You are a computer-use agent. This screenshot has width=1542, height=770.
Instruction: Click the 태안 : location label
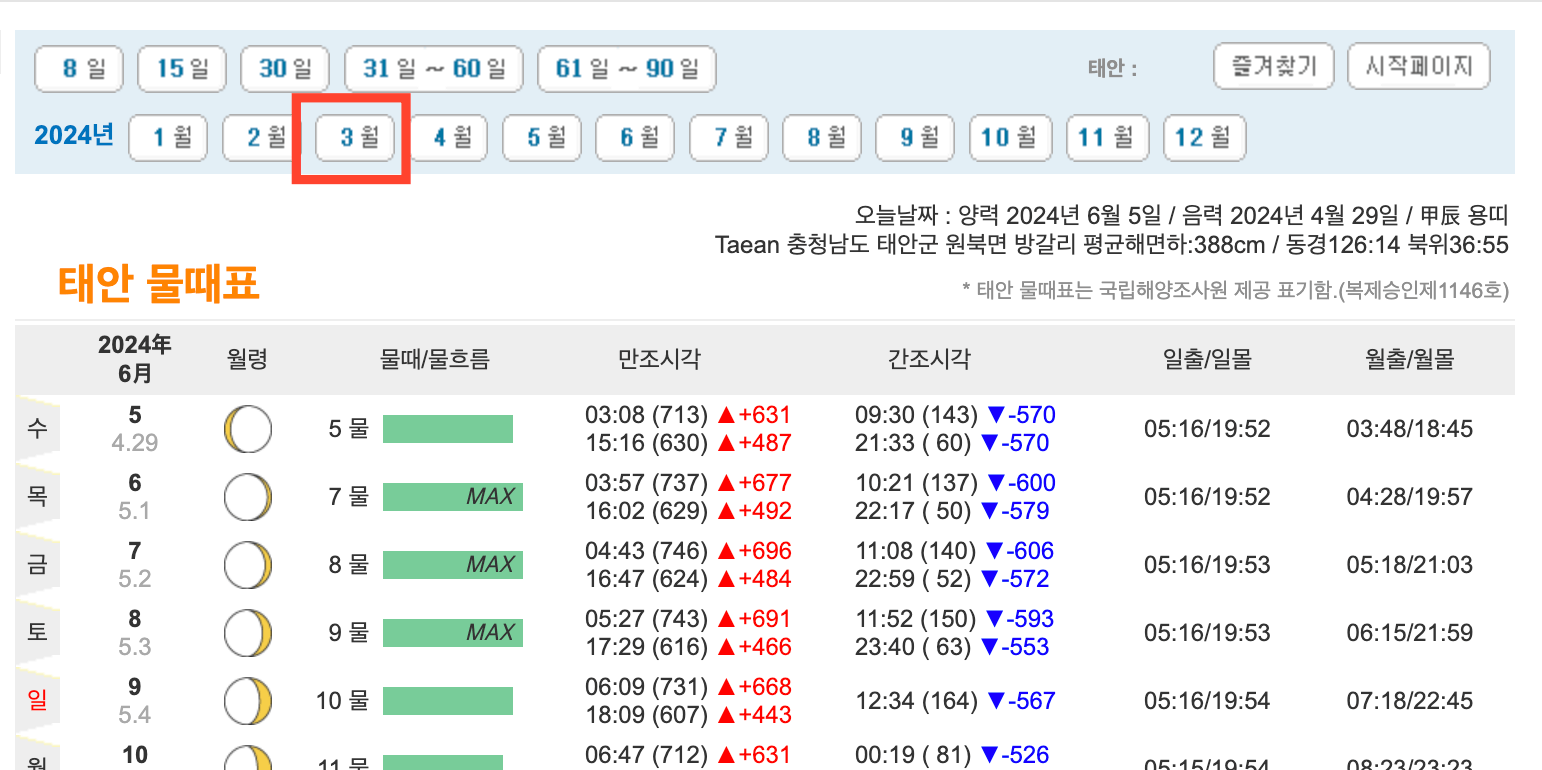click(1112, 69)
